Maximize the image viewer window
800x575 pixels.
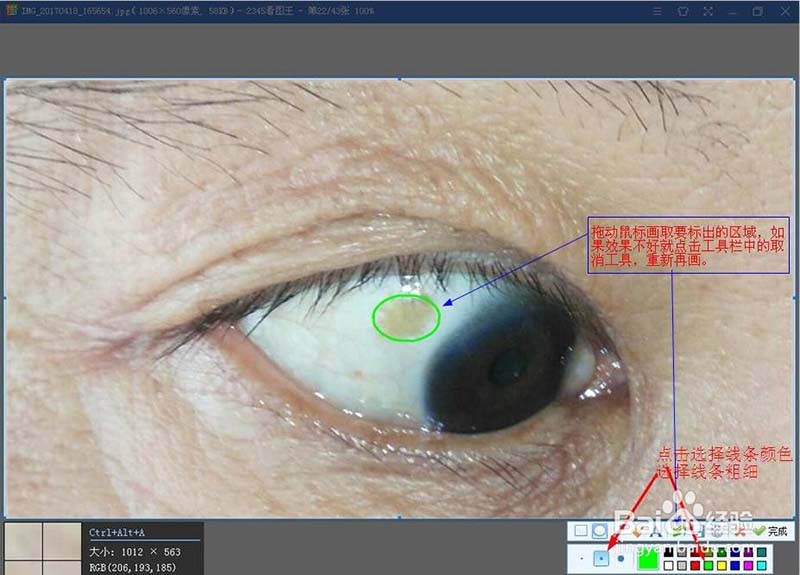tap(758, 11)
